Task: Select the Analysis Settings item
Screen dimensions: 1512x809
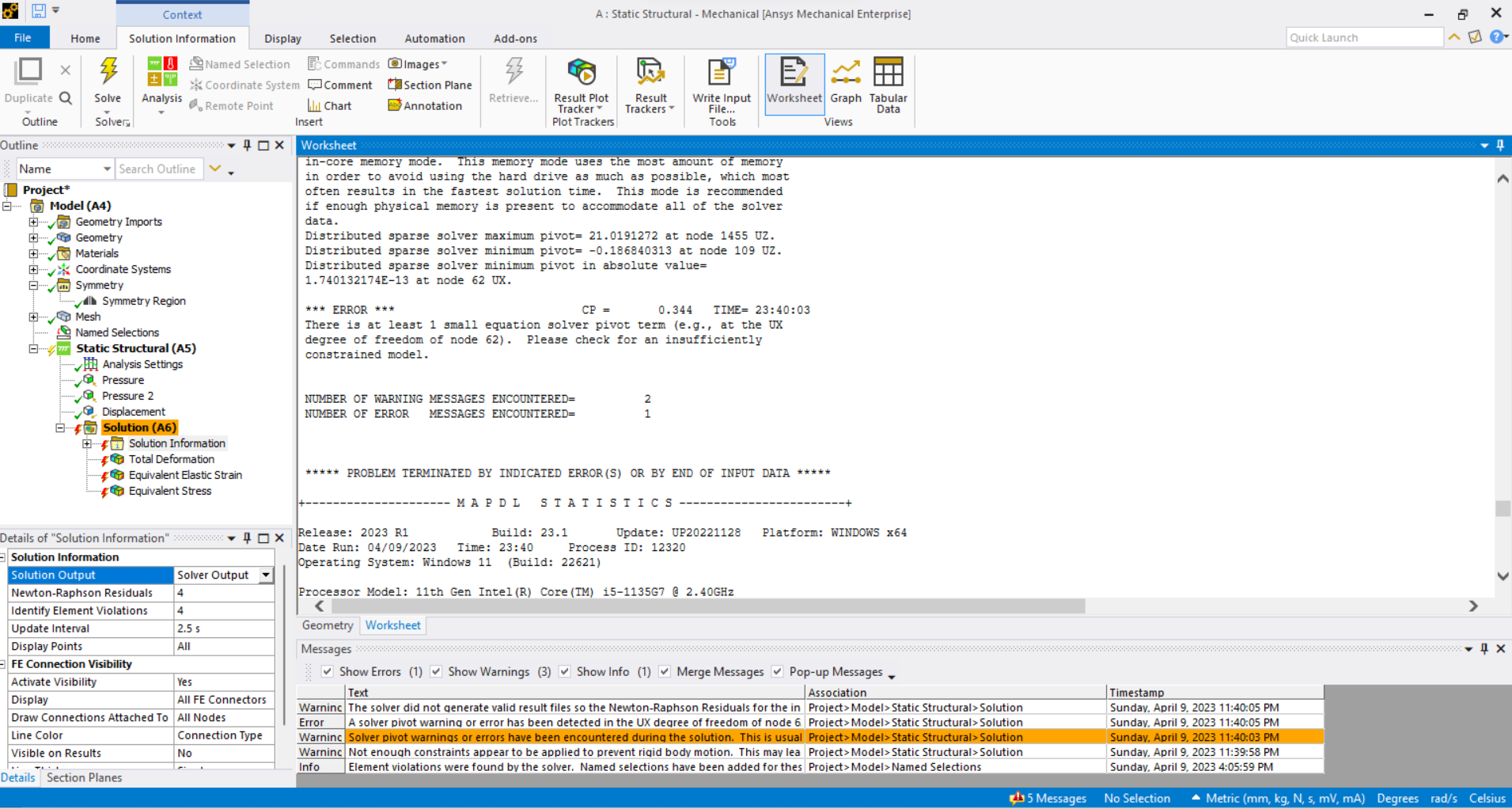Action: point(142,364)
